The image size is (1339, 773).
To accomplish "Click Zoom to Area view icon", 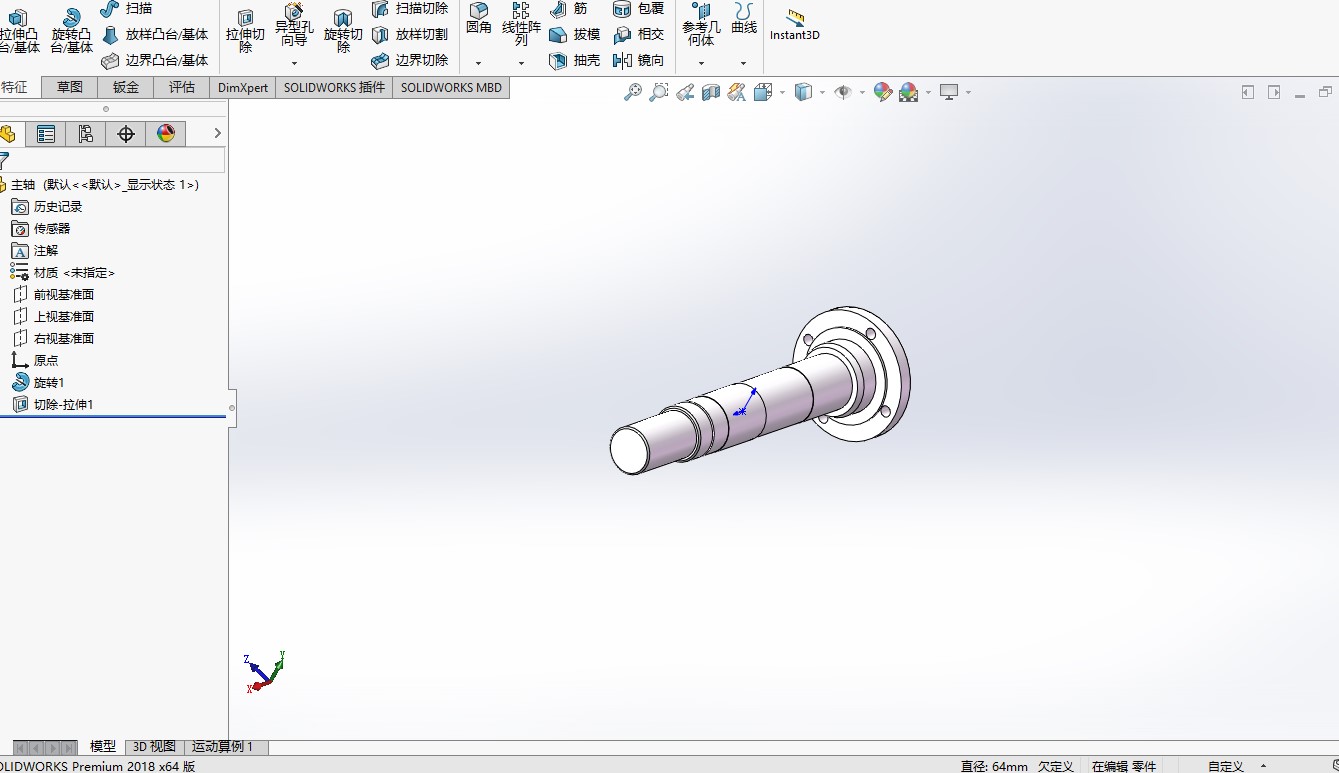I will pos(659,92).
